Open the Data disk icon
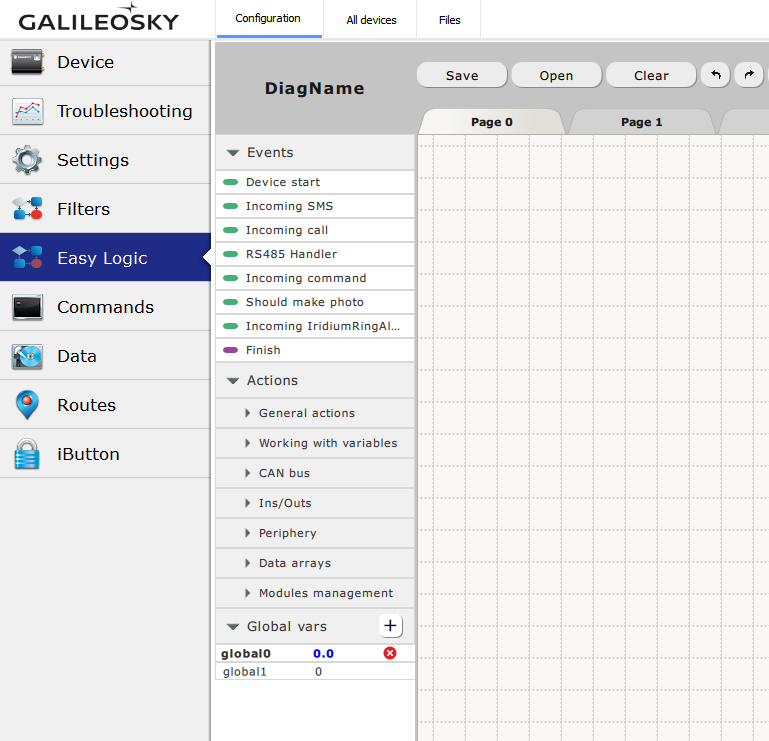This screenshot has height=741, width=769. tap(28, 356)
